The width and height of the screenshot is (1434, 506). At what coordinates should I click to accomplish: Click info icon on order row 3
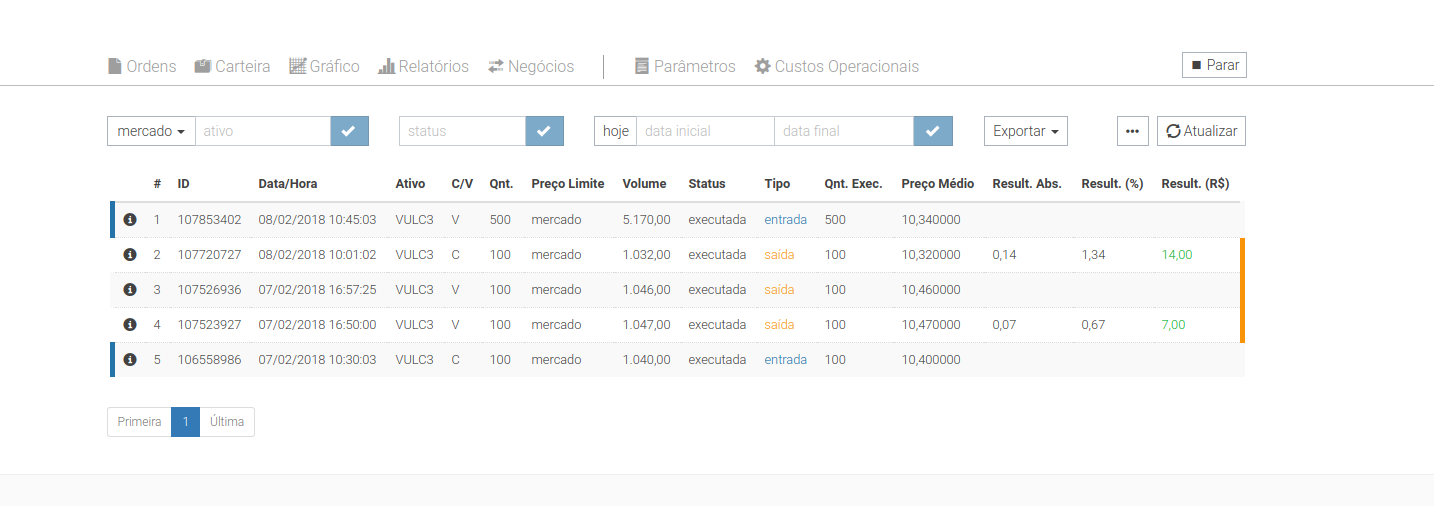[x=129, y=289]
